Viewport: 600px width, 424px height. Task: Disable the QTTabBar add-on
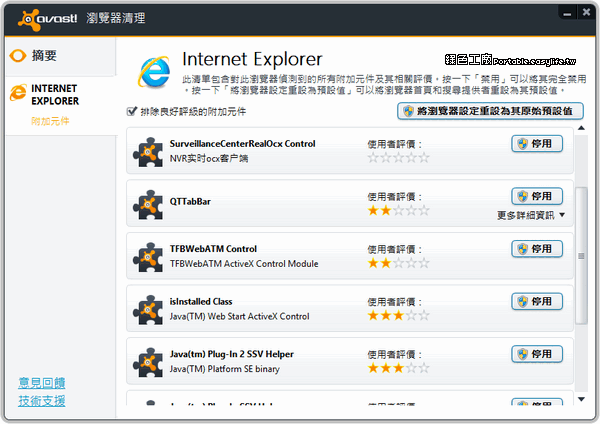click(x=537, y=196)
